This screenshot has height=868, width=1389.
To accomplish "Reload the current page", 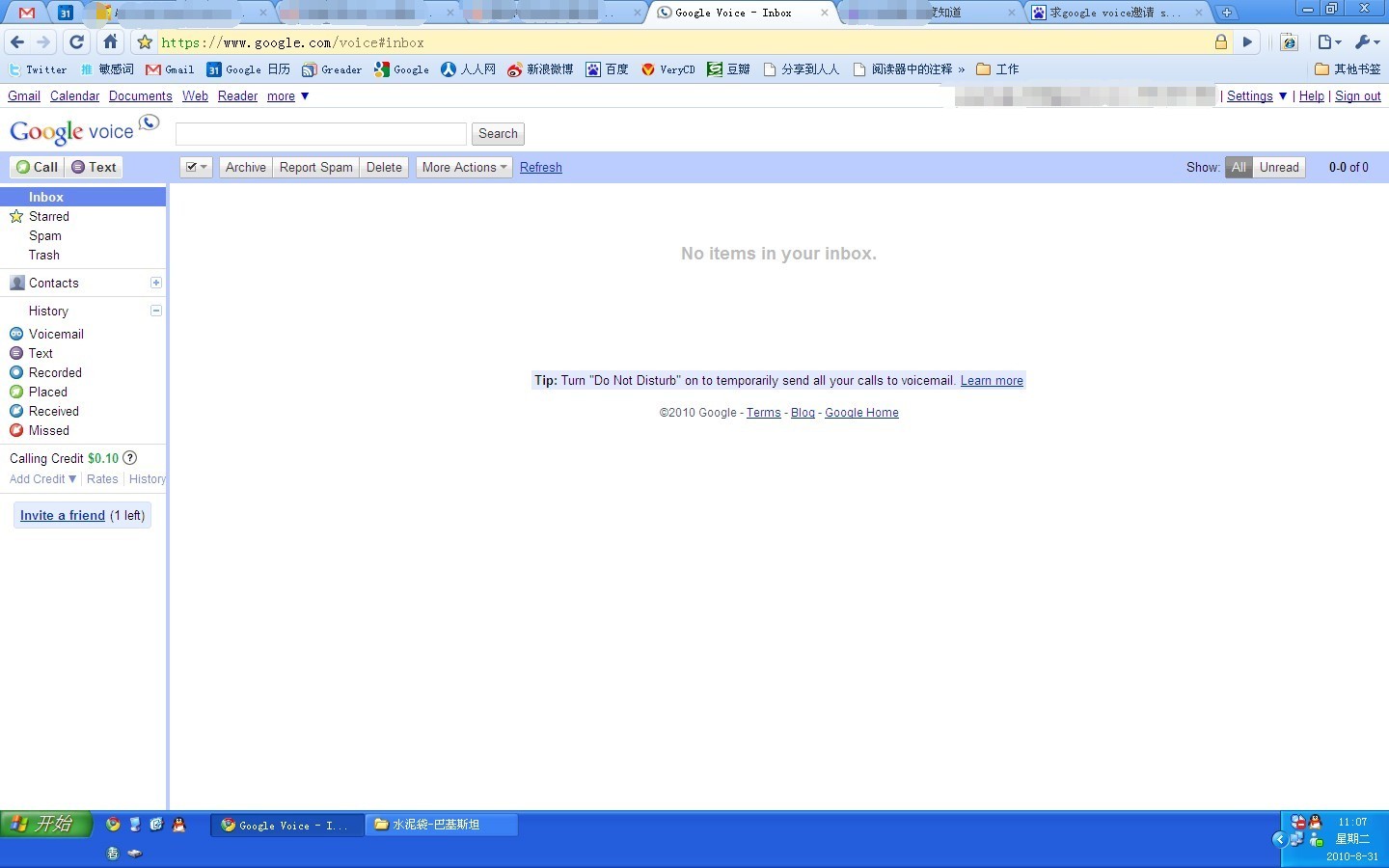I will point(77,42).
